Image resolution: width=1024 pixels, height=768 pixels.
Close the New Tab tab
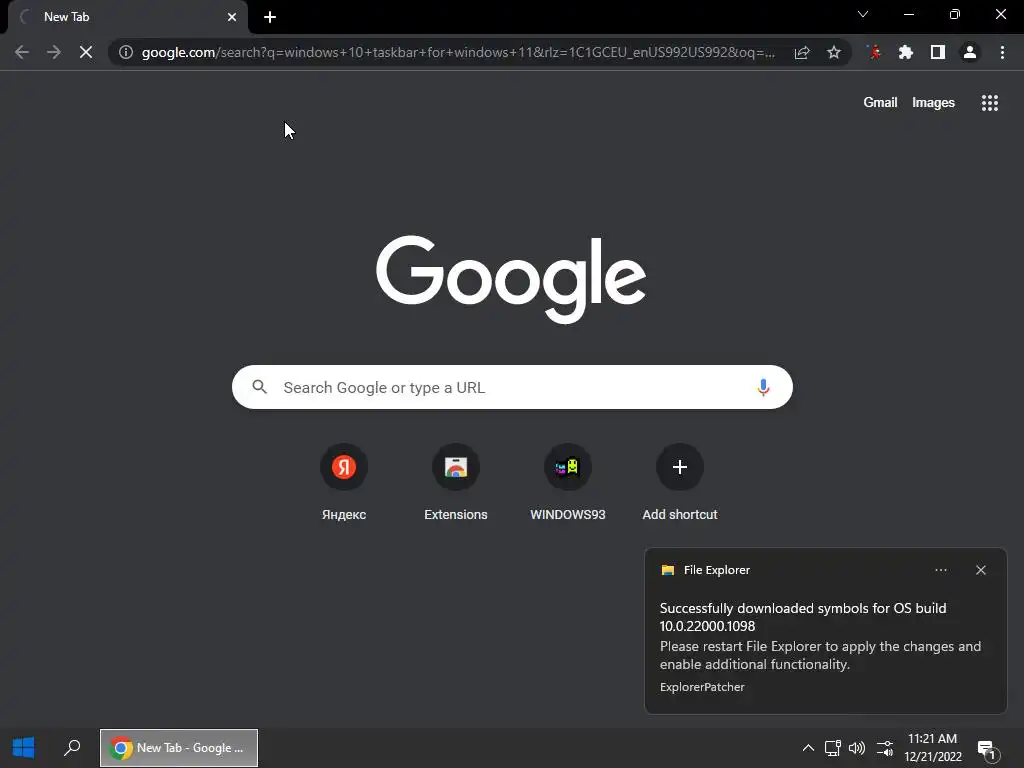point(232,17)
